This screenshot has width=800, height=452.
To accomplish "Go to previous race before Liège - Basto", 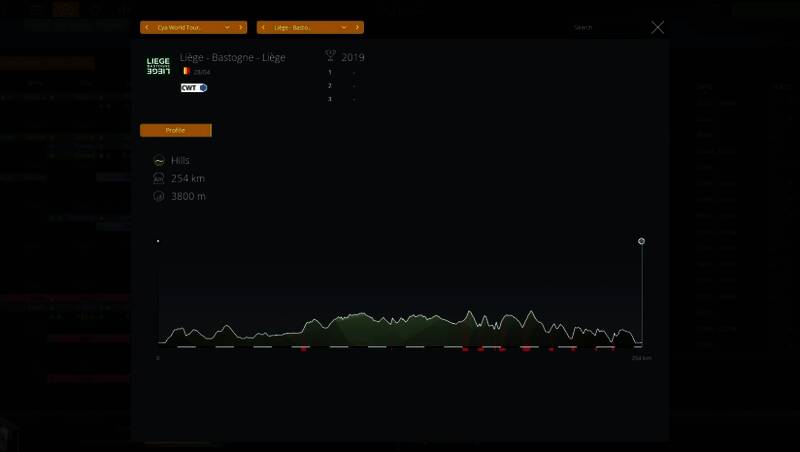I will click(262, 27).
